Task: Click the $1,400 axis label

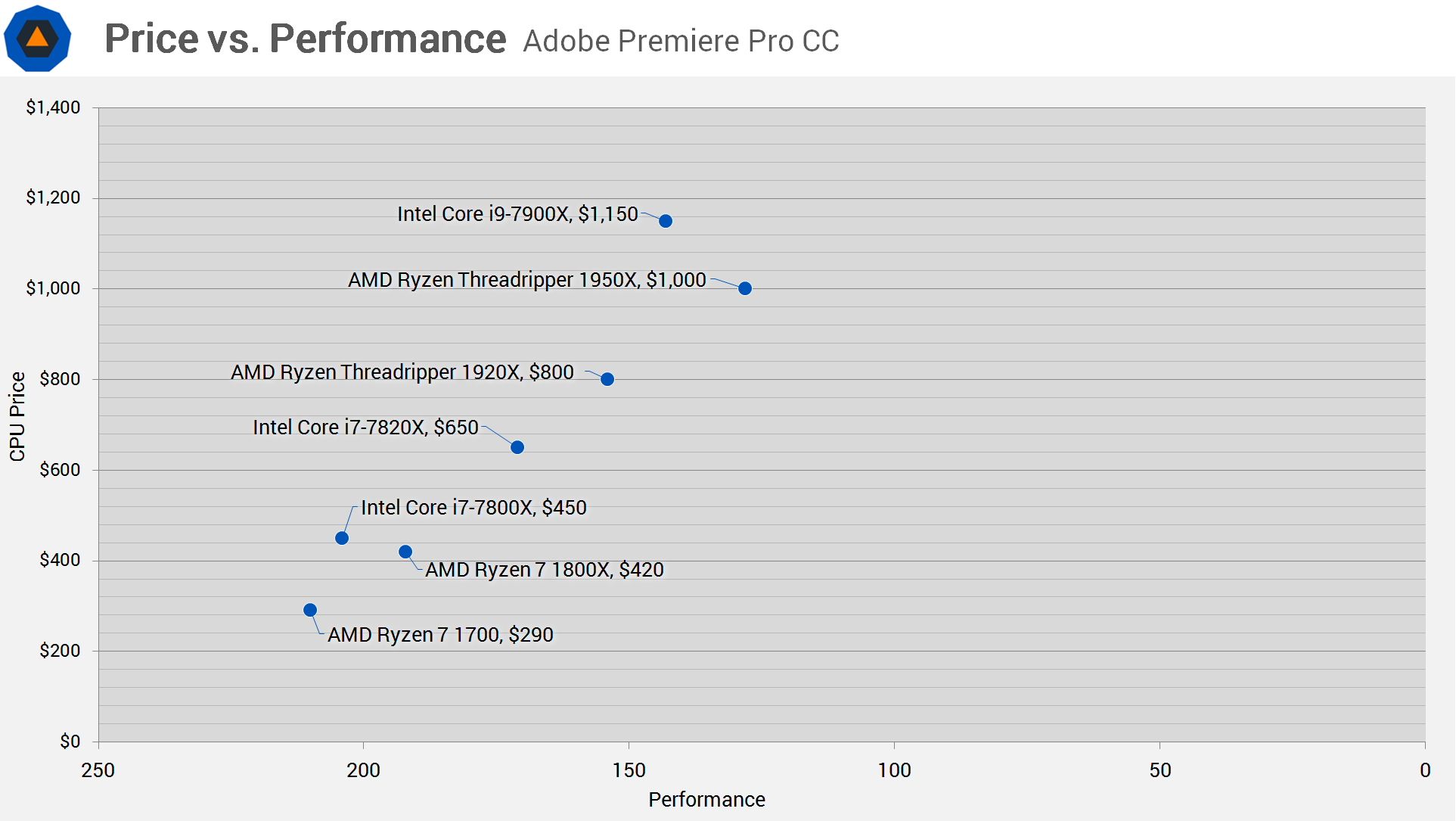Action: 53,107
